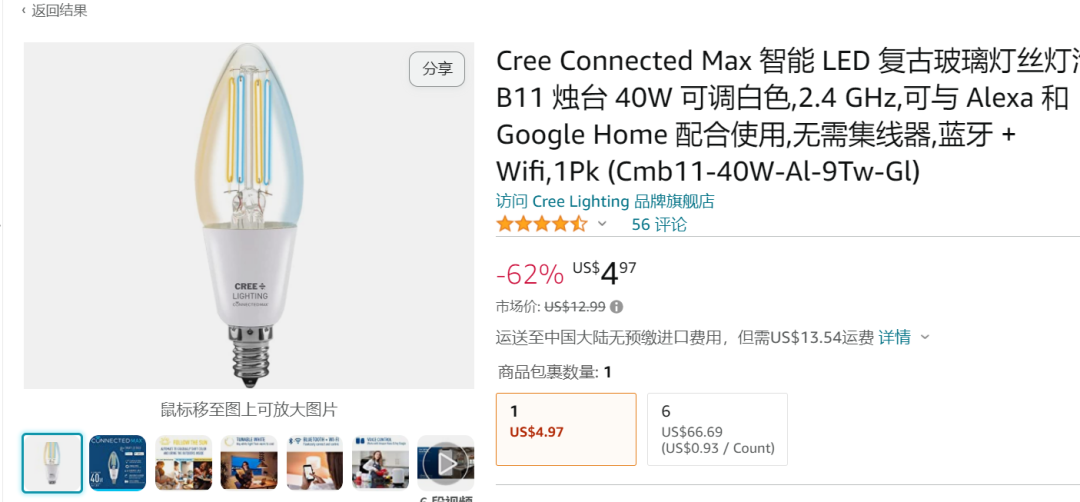Visit the Cree Lighting brand store link
The image size is (1080, 502).
pos(605,201)
